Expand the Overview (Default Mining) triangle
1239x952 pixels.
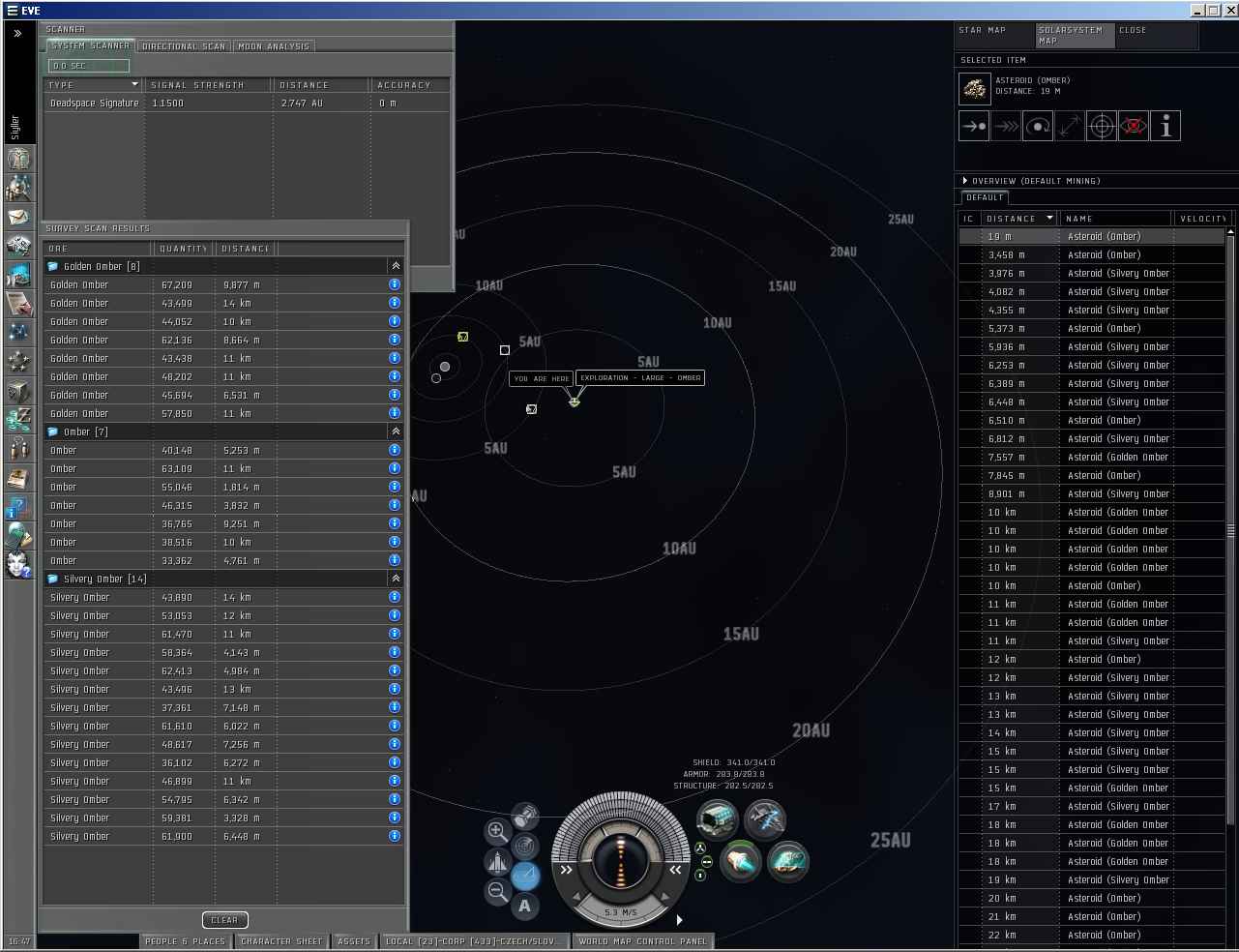point(964,181)
